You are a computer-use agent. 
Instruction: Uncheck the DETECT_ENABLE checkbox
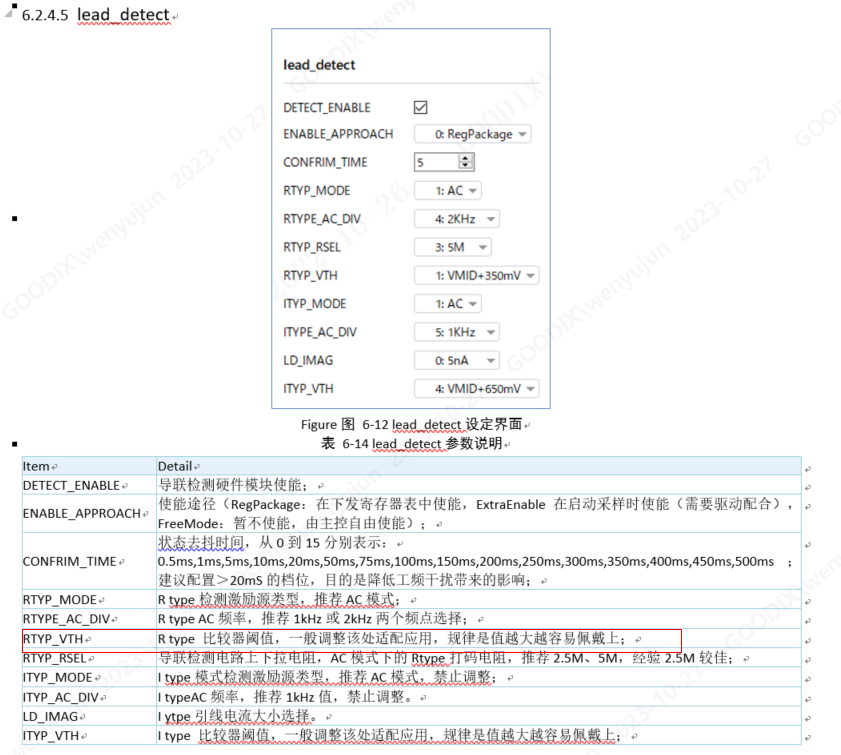421,107
